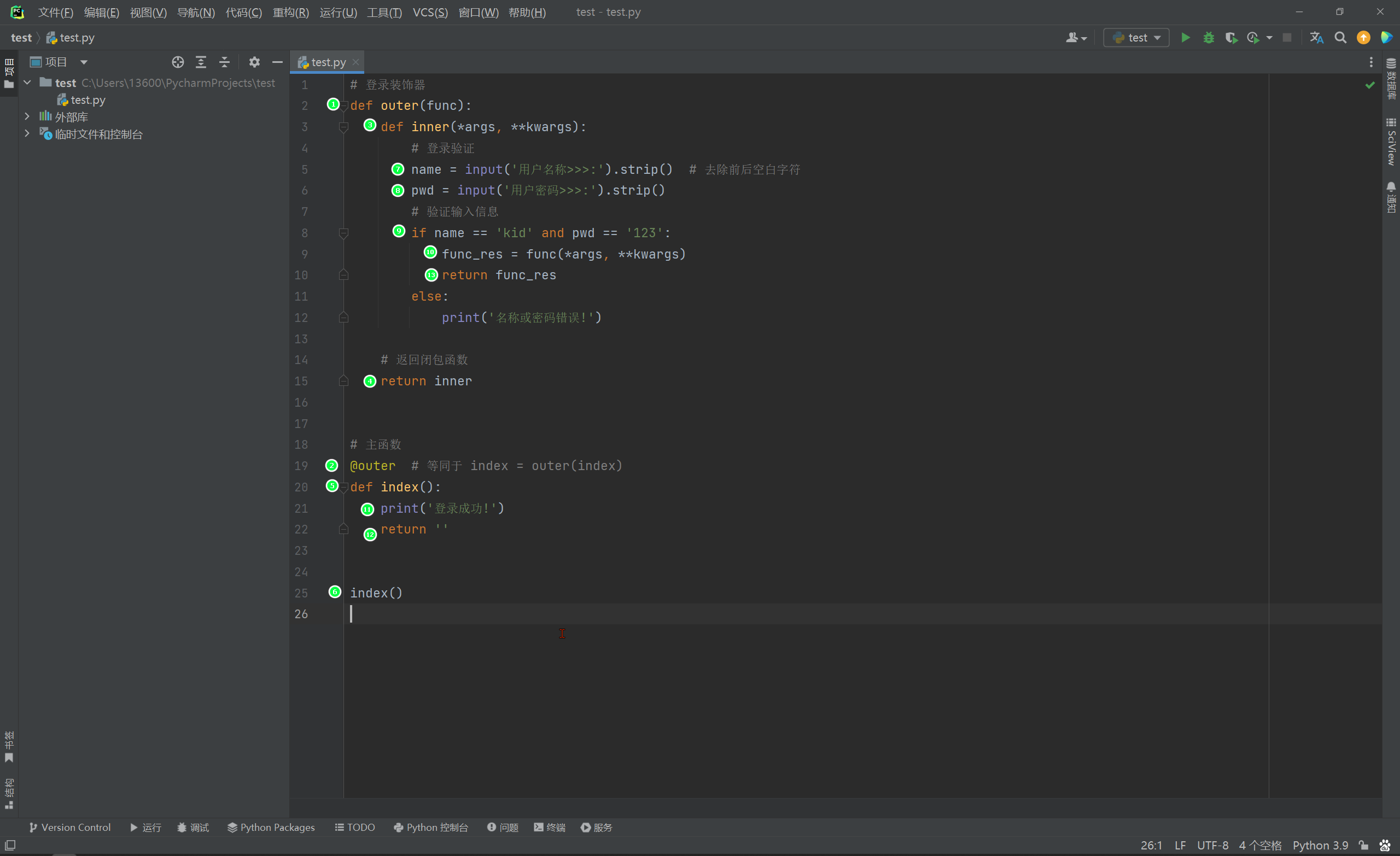
Task: Open the Bookmarks left side tool window
Action: tap(9, 747)
